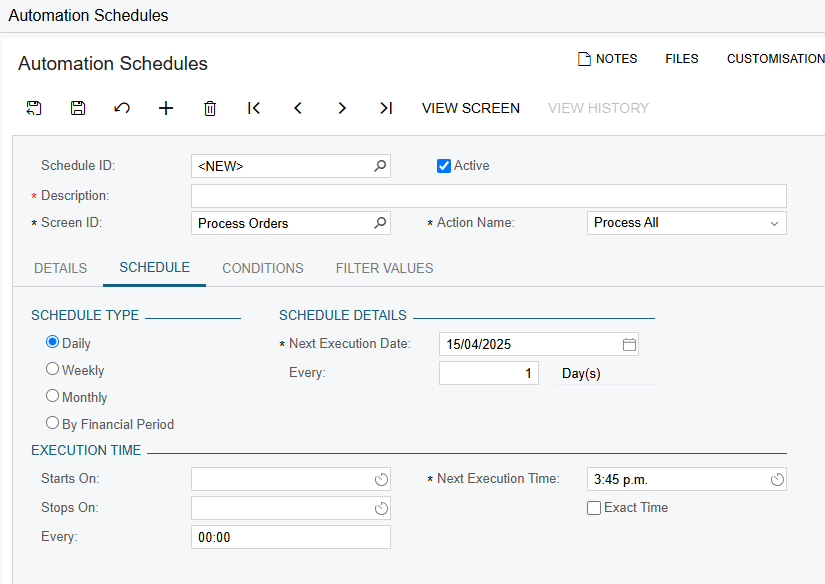Uncheck the Active checkbox
The width and height of the screenshot is (825, 584).
coord(444,166)
